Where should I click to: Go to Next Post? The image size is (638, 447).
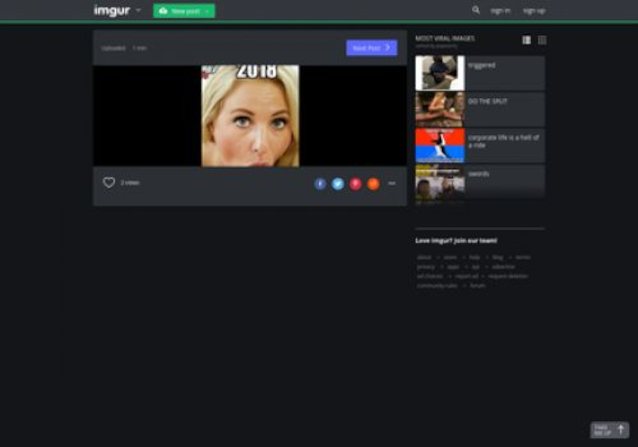click(371, 48)
